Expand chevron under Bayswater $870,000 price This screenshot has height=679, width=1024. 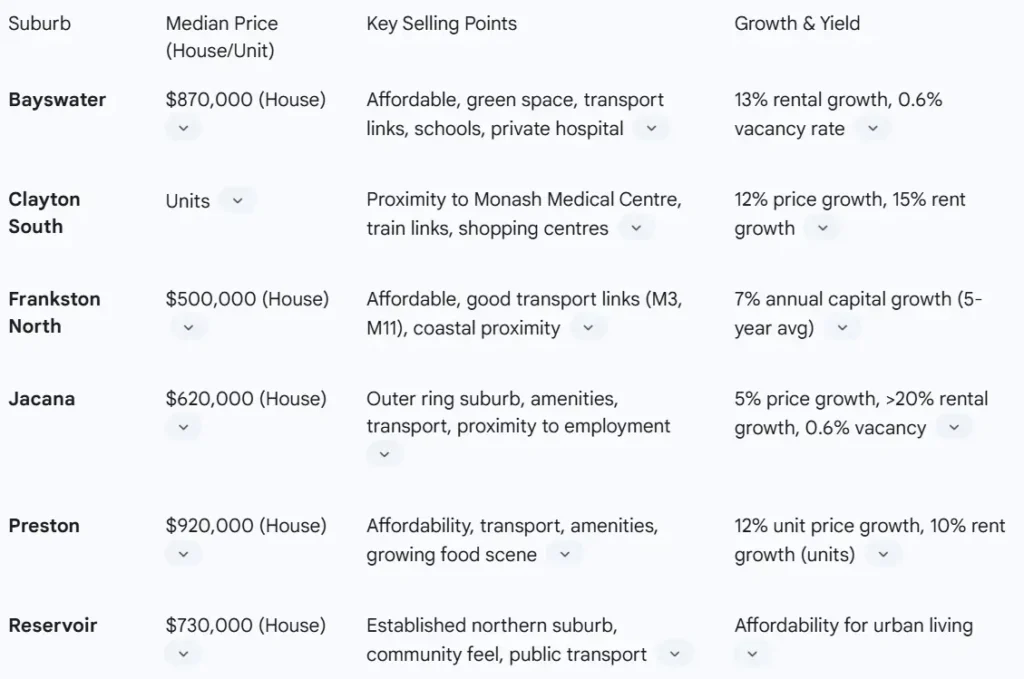pyautogui.click(x=183, y=128)
